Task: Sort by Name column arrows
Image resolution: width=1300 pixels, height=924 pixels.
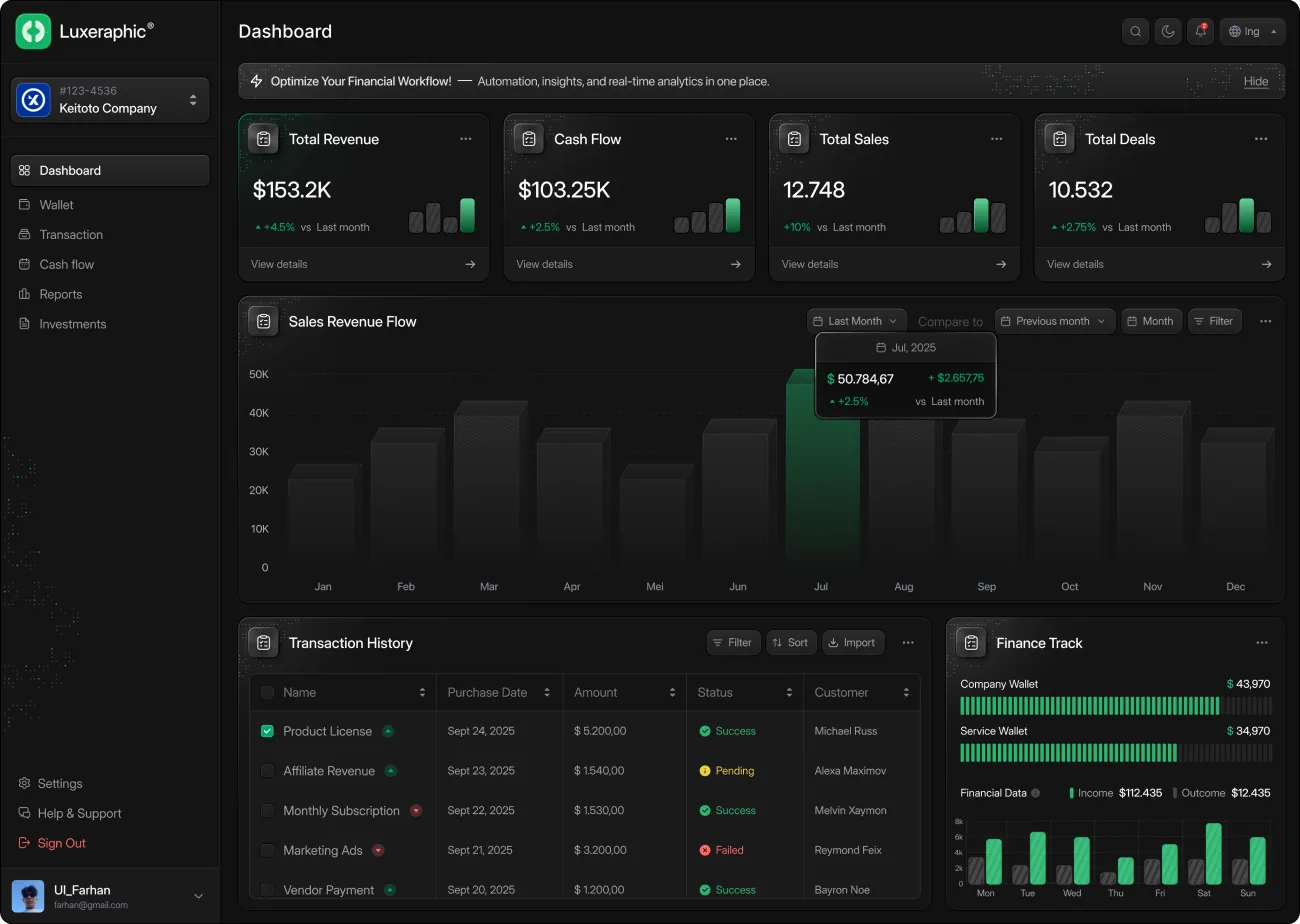Action: [x=422, y=692]
